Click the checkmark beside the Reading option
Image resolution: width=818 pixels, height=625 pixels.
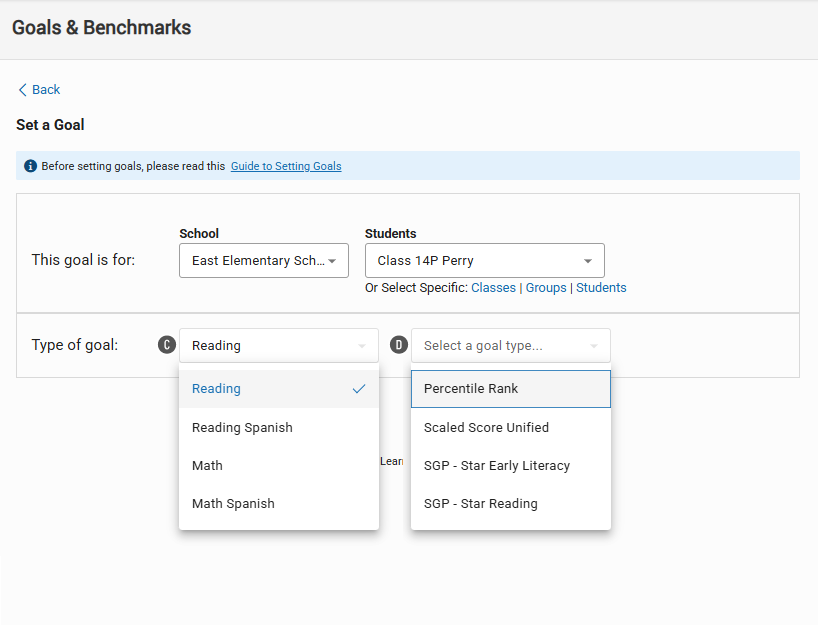359,389
